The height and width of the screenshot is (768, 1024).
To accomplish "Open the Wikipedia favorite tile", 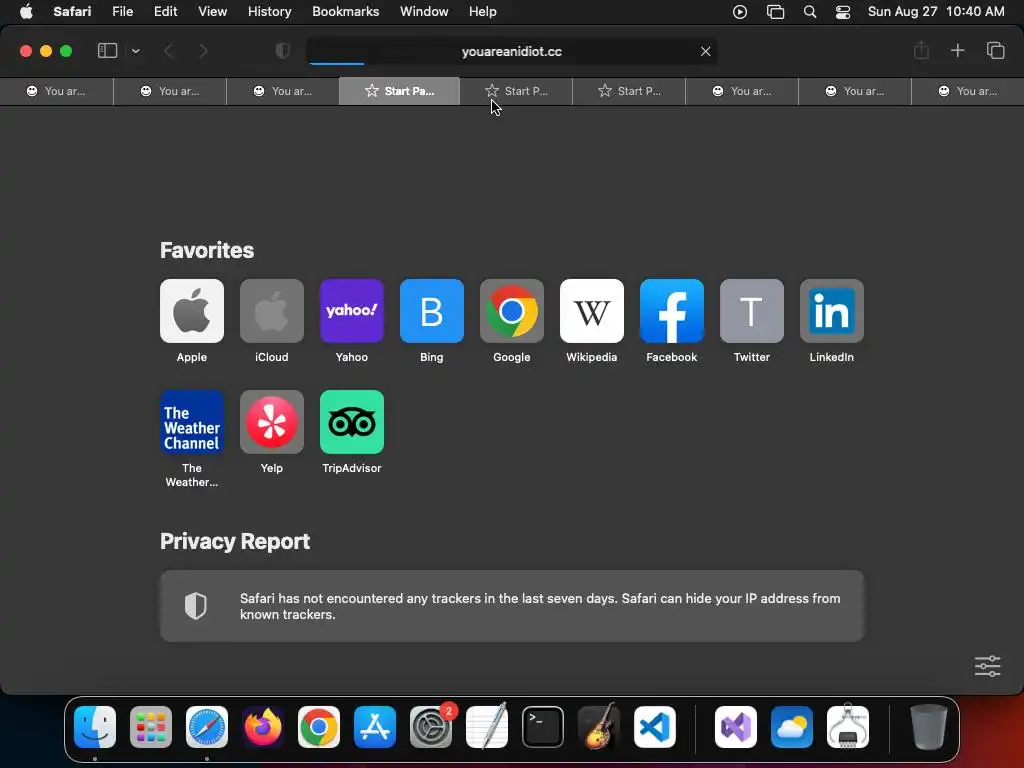I will [592, 311].
